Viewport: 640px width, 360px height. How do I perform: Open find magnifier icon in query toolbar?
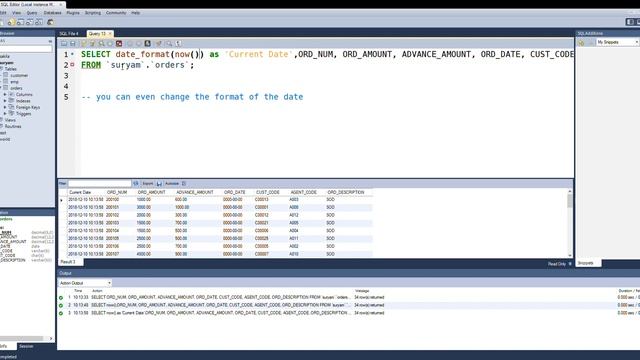tap(169, 44)
